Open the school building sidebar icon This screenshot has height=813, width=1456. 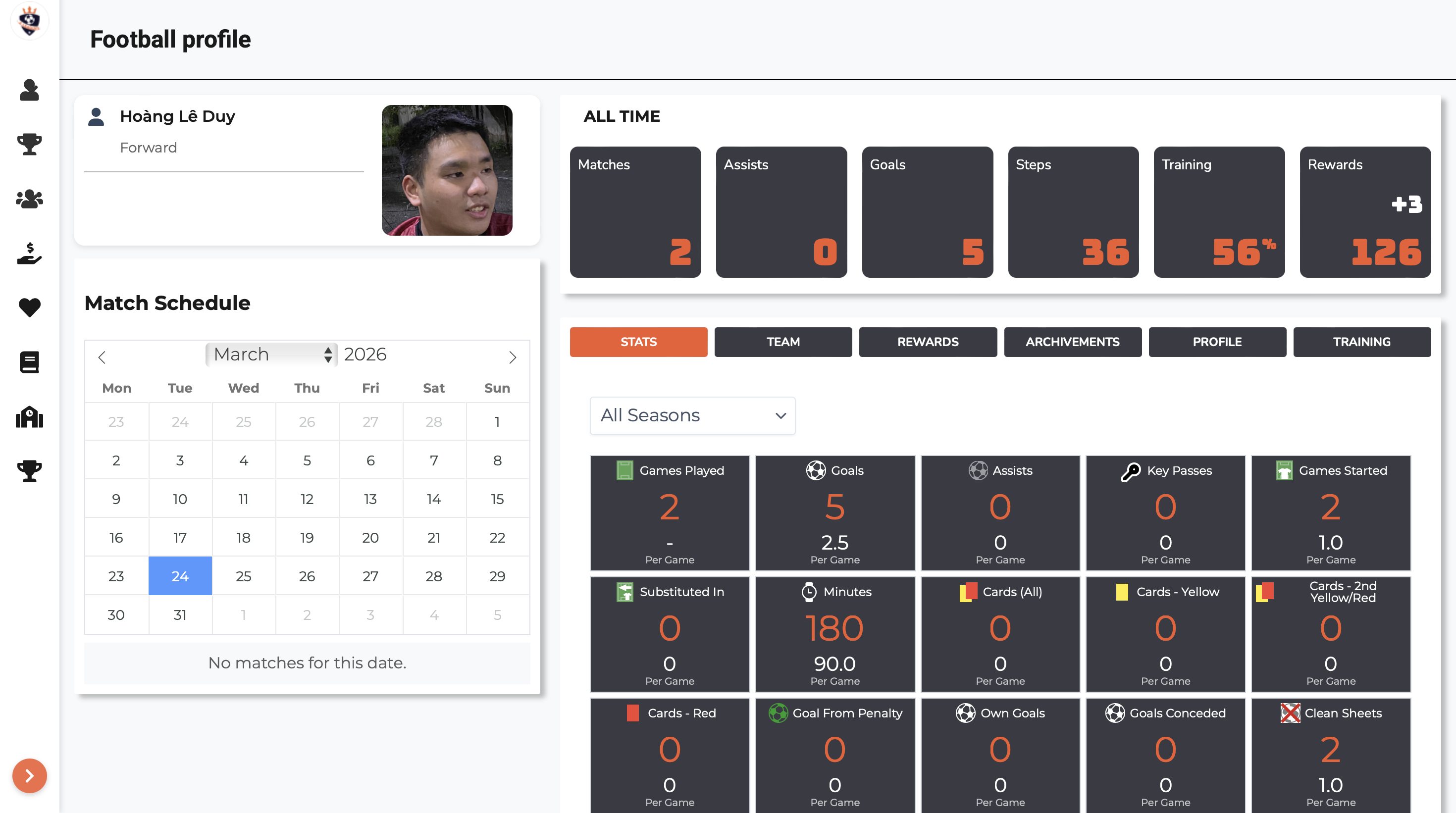tap(29, 417)
